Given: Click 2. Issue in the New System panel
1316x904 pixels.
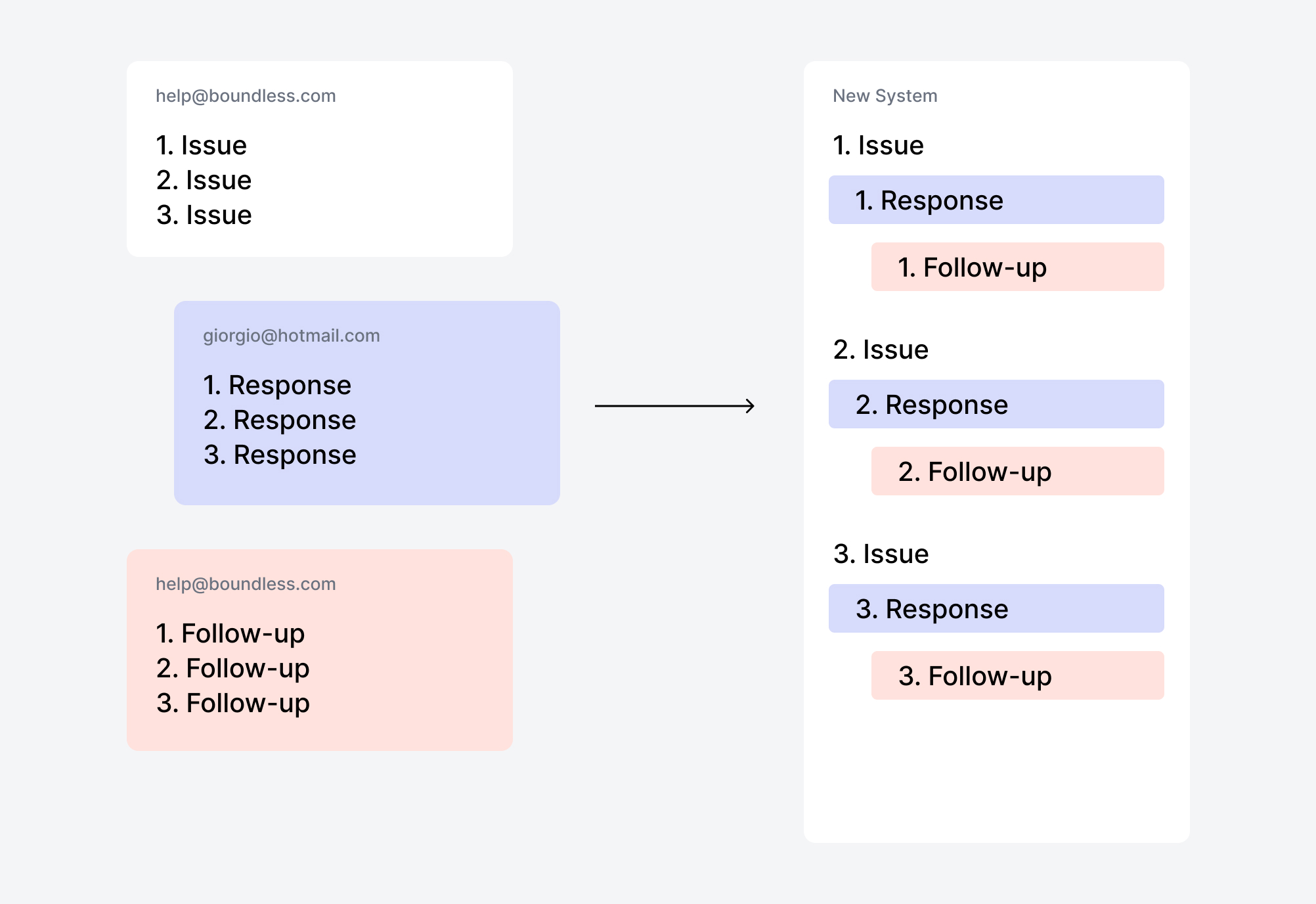Looking at the screenshot, I should (x=881, y=350).
